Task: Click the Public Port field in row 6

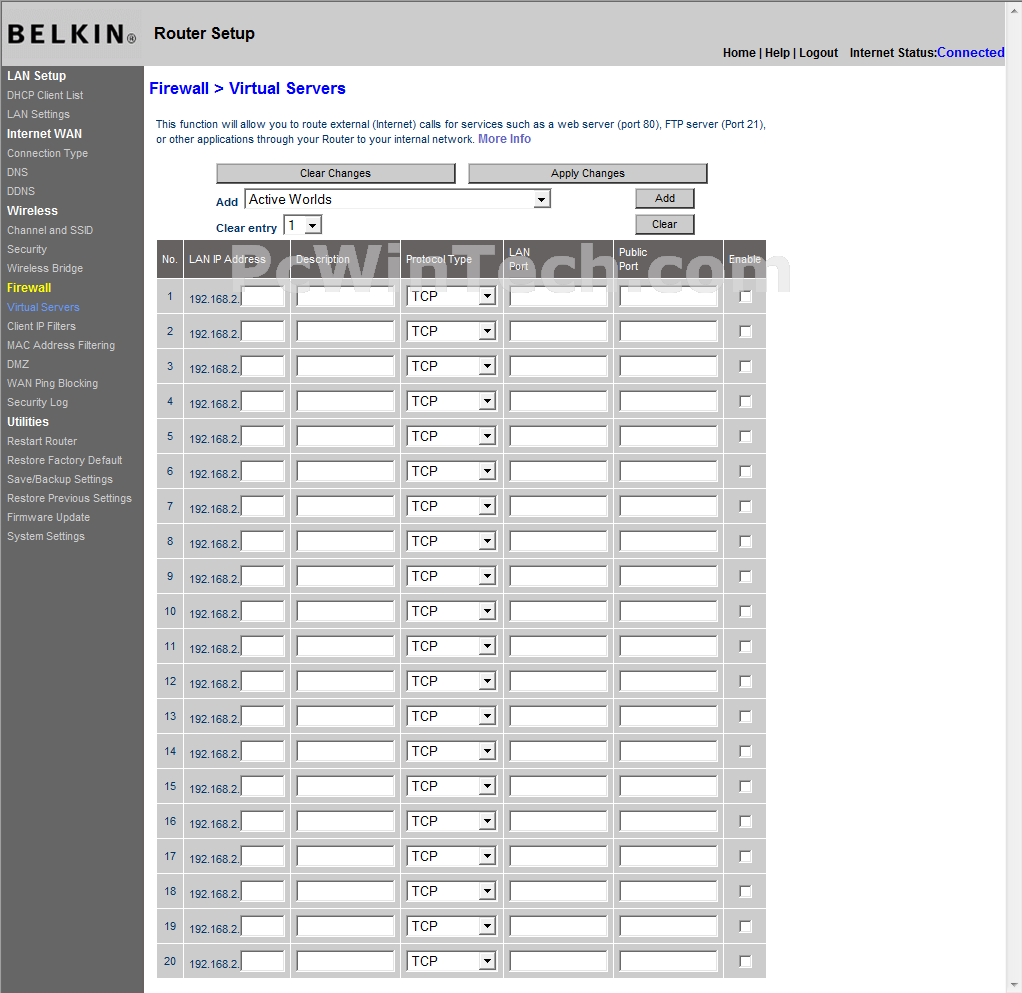Action: pos(669,472)
